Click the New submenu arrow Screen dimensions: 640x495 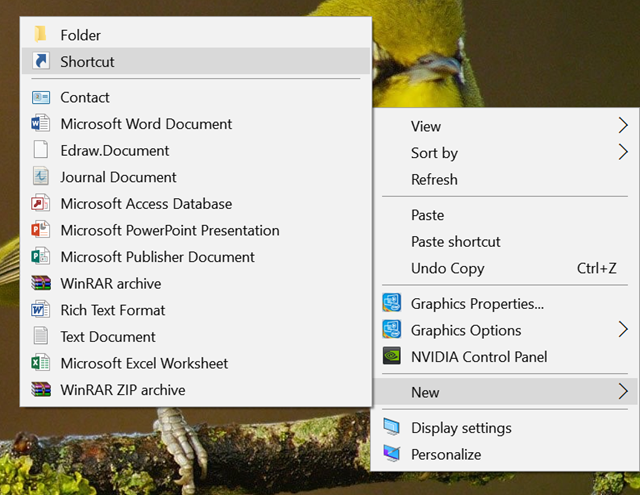pos(623,391)
